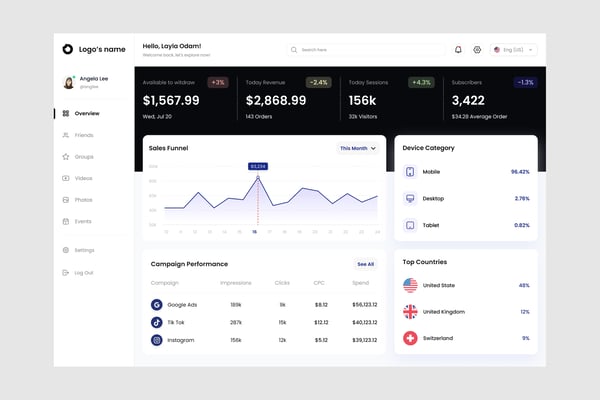Open the top bar settings gear icon
This screenshot has width=600, height=400.
click(x=477, y=50)
